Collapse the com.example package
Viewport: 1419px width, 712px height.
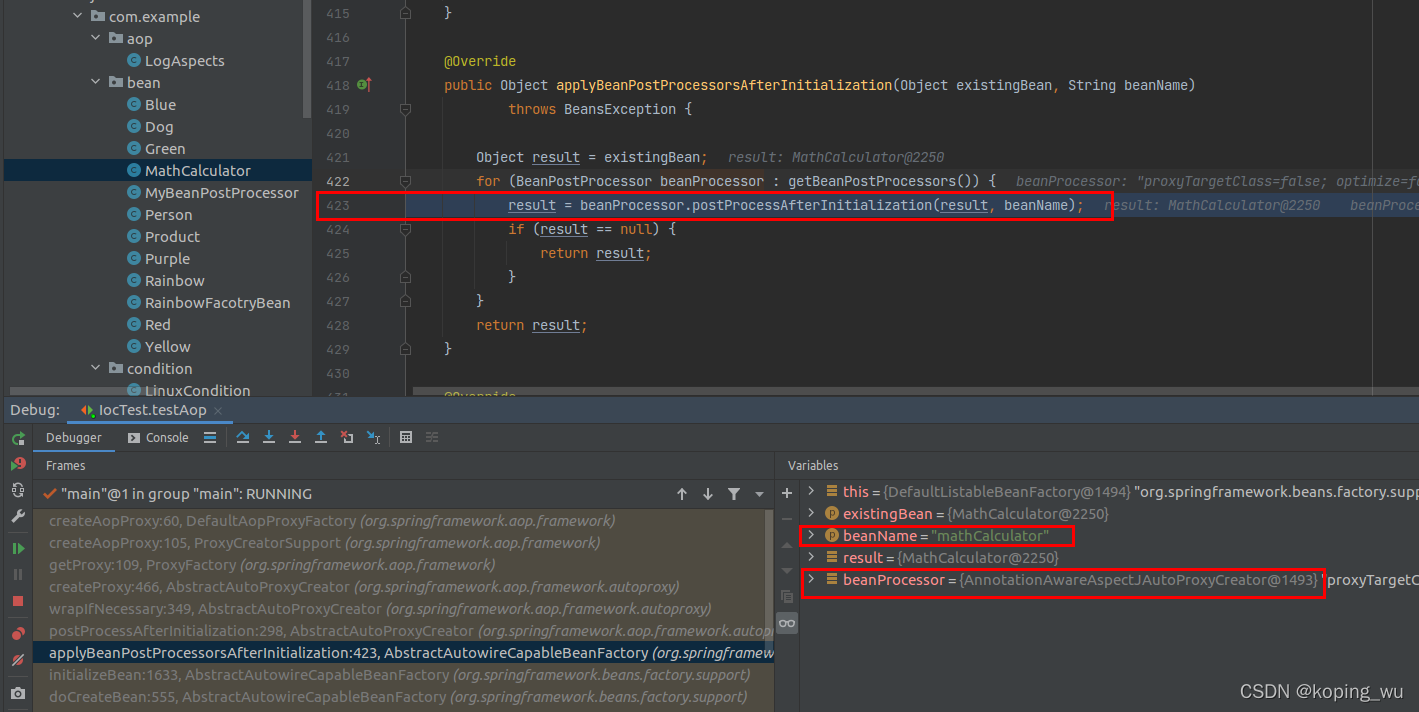pos(78,16)
